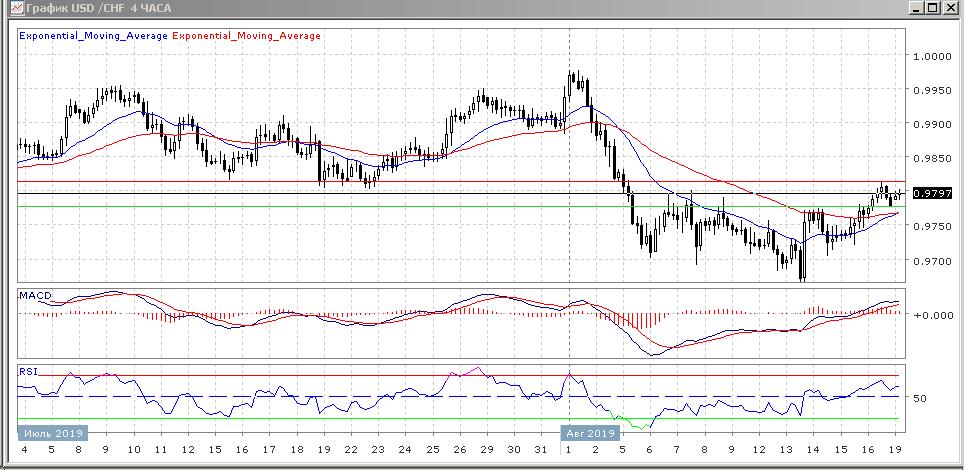Screen dimensions: 965x470
Task: Click the Авг 2019 month marker
Action: click(x=588, y=433)
